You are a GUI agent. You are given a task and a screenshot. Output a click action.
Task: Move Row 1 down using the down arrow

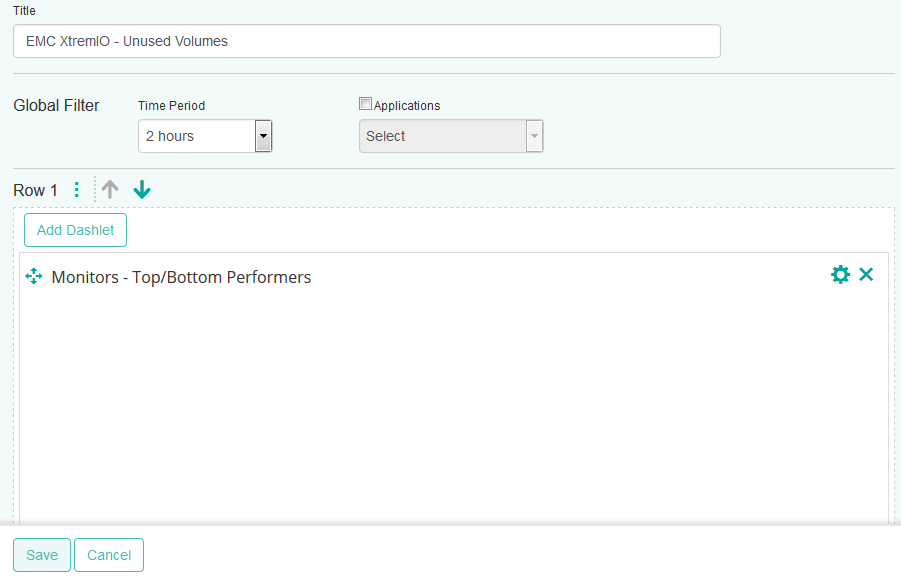141,189
